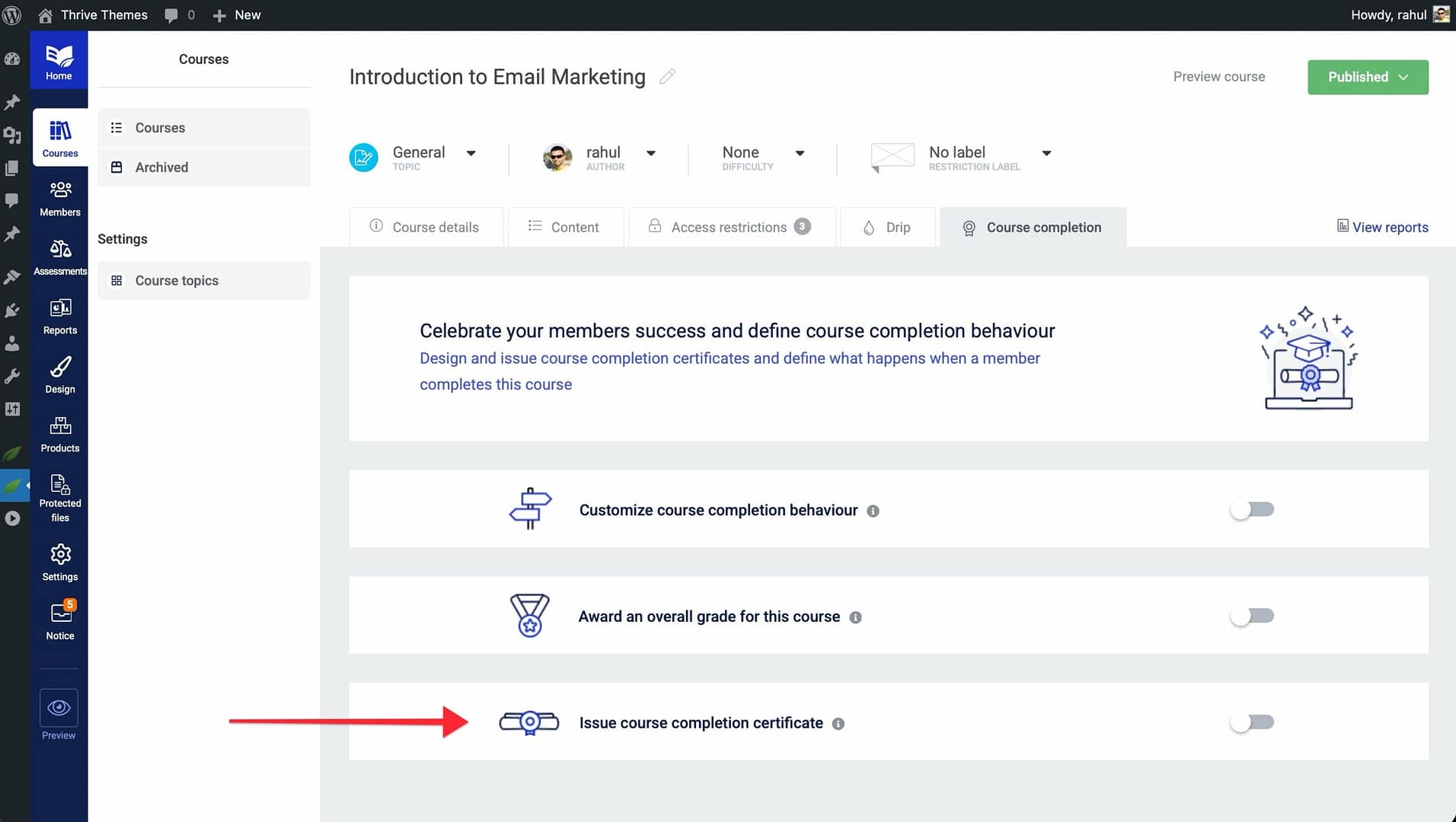Screen dimensions: 1456x822
Task: Enable Customize course completion behaviour toggle
Action: [x=1252, y=509]
